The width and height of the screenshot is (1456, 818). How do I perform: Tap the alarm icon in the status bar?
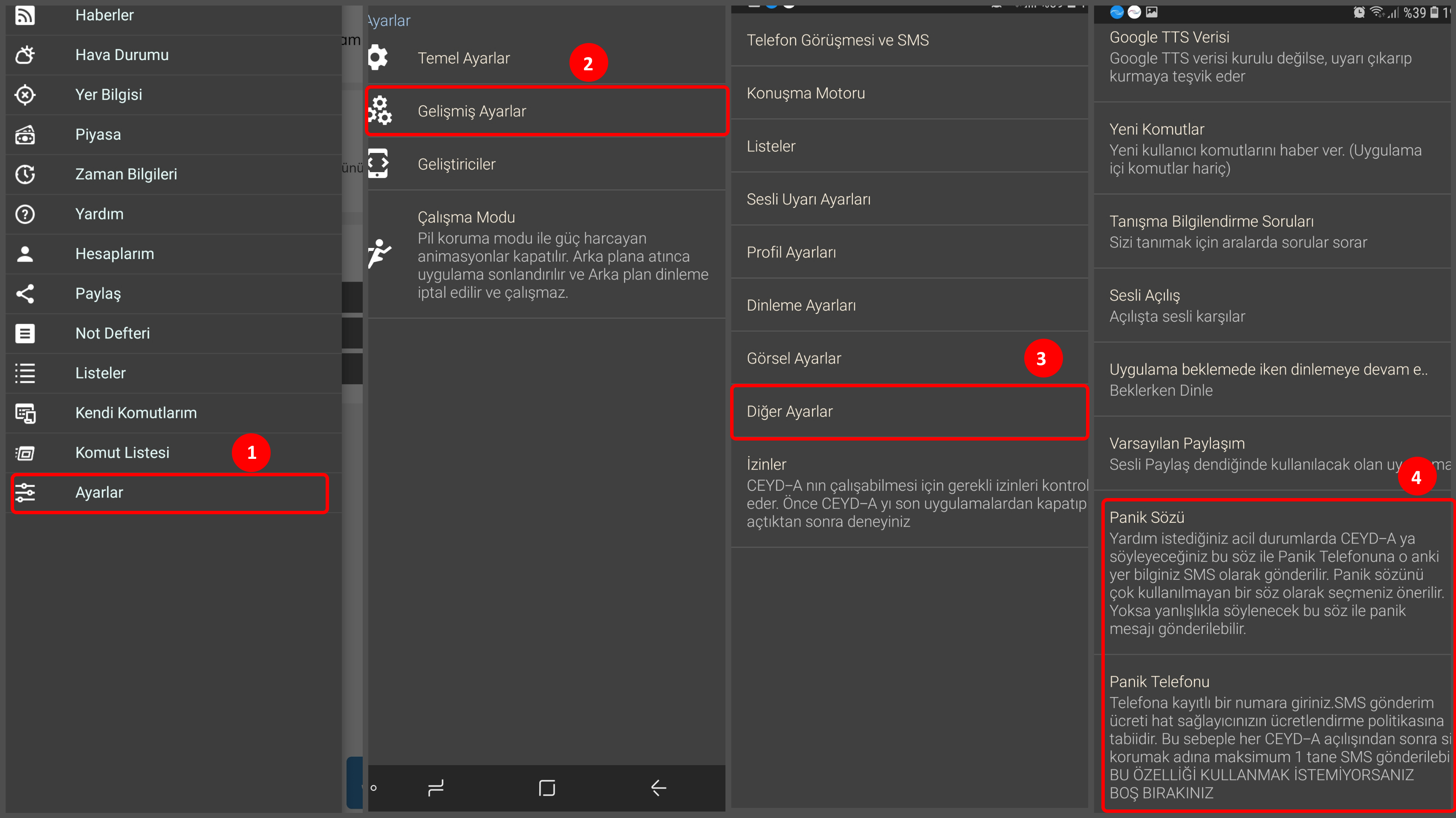point(1359,12)
